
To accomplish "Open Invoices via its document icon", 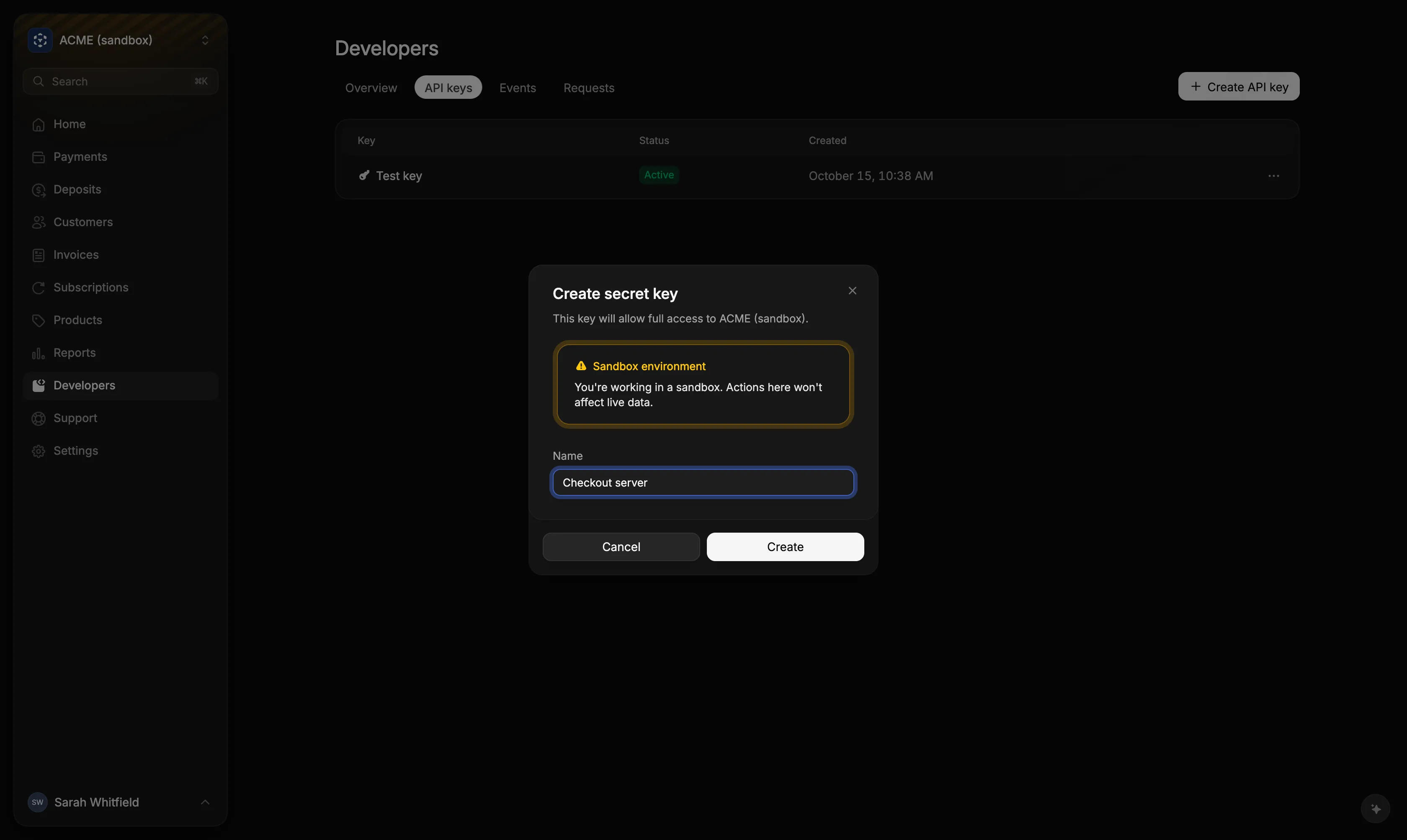I will (39, 255).
